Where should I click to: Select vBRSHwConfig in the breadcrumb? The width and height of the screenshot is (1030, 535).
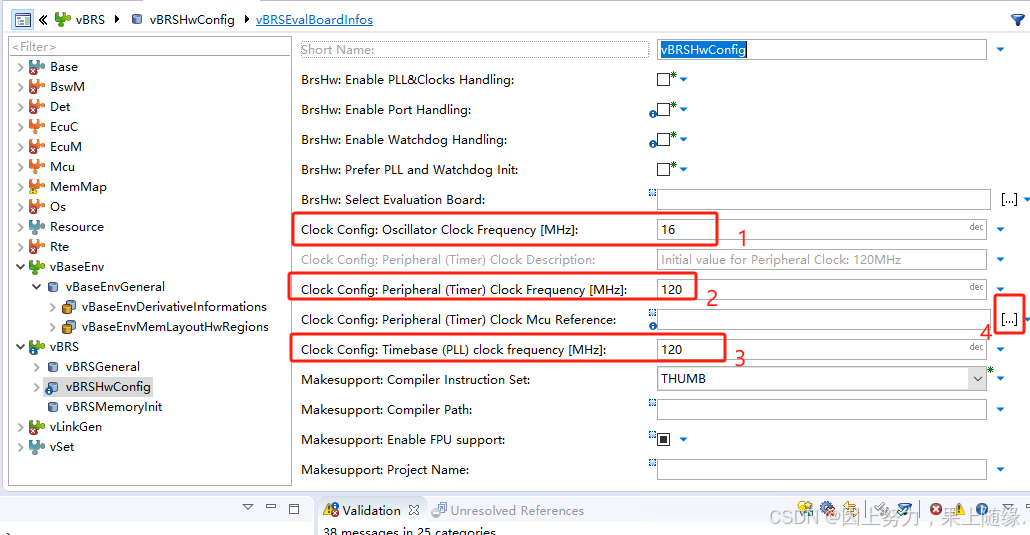coord(192,20)
